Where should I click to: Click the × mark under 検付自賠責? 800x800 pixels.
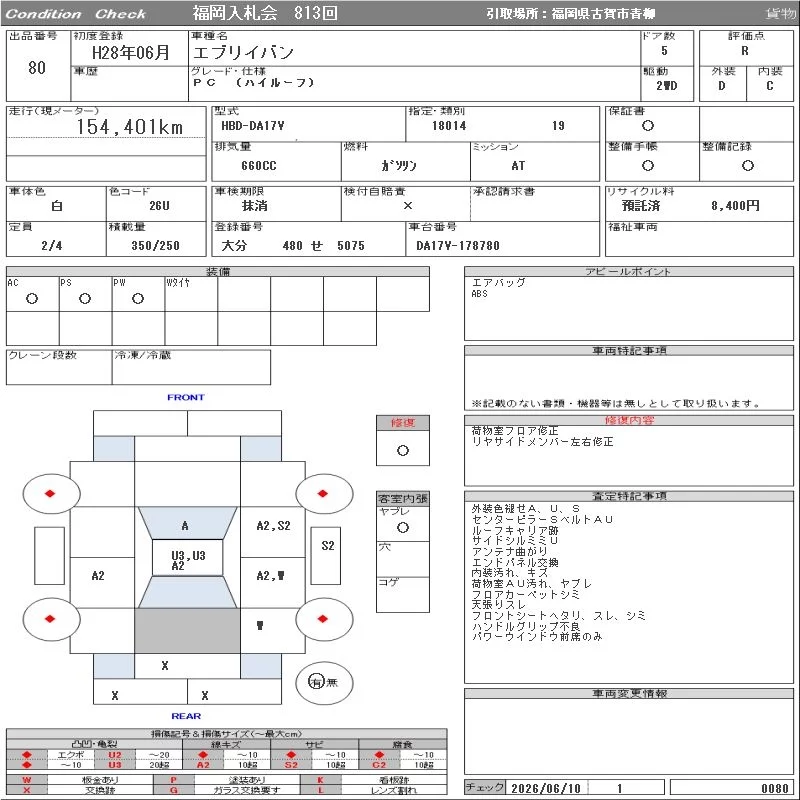tap(408, 206)
